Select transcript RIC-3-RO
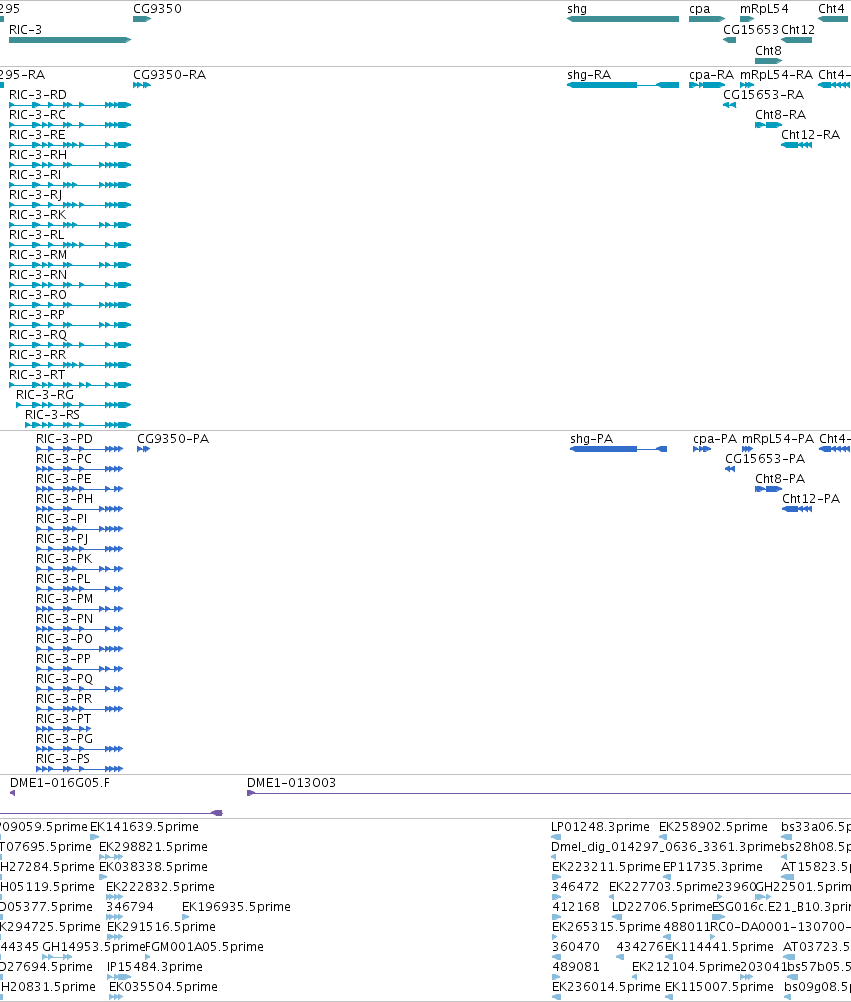The width and height of the screenshot is (851, 1002). 70,305
